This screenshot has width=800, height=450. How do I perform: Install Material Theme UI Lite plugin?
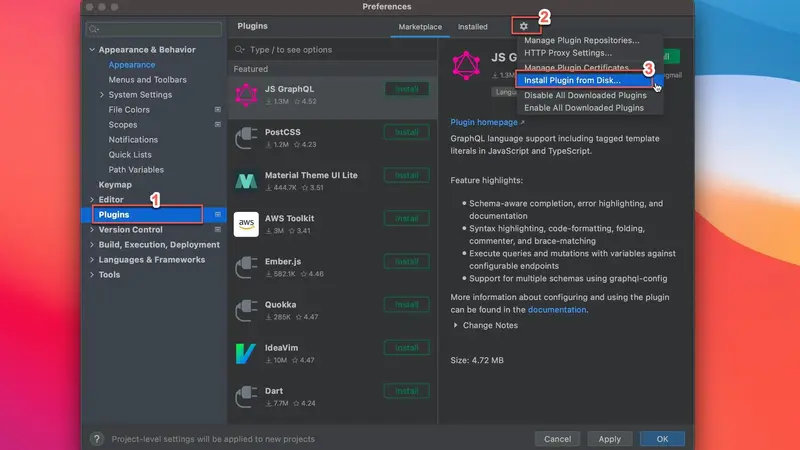407,176
